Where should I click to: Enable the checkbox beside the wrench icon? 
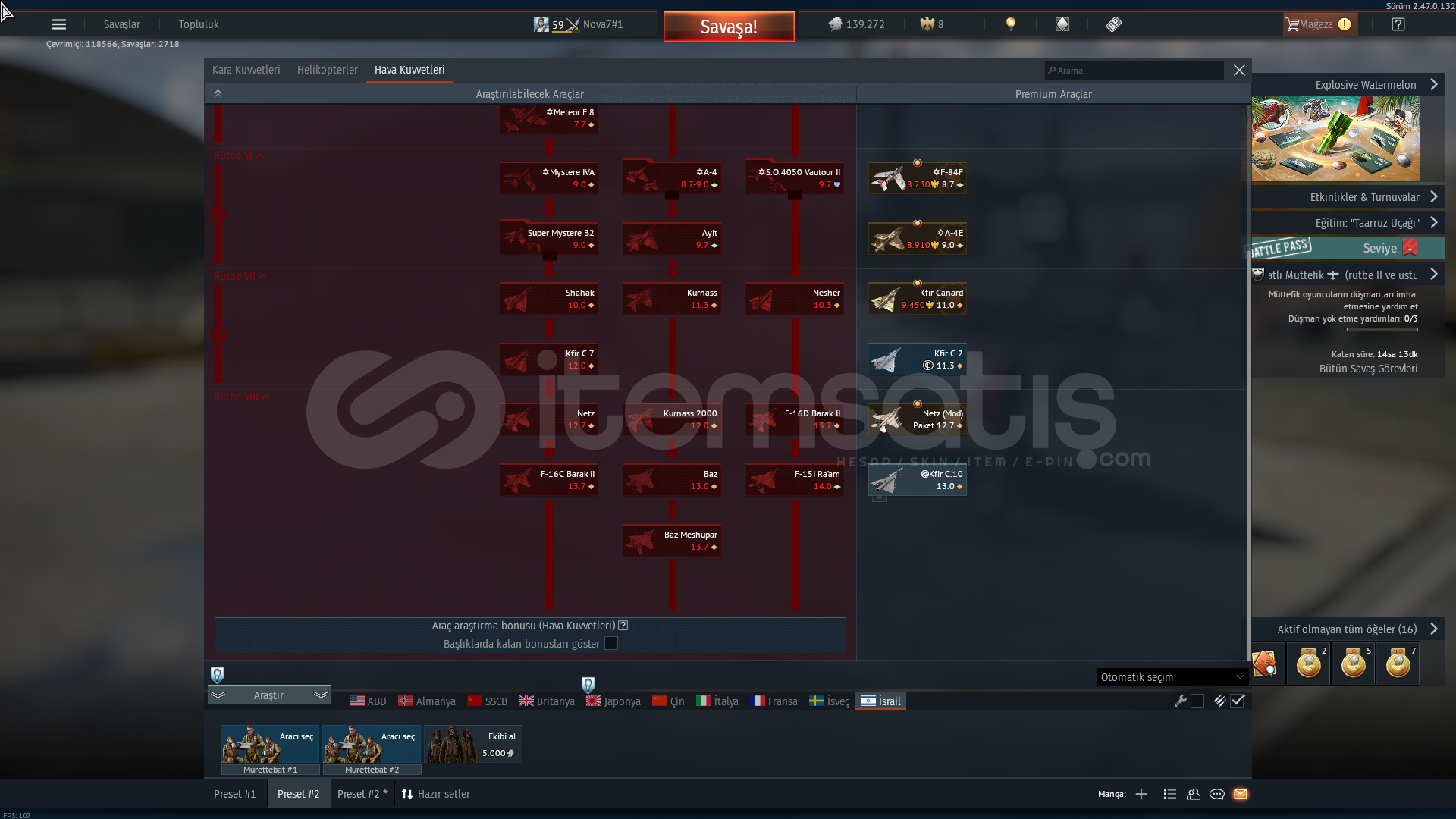(x=1197, y=701)
